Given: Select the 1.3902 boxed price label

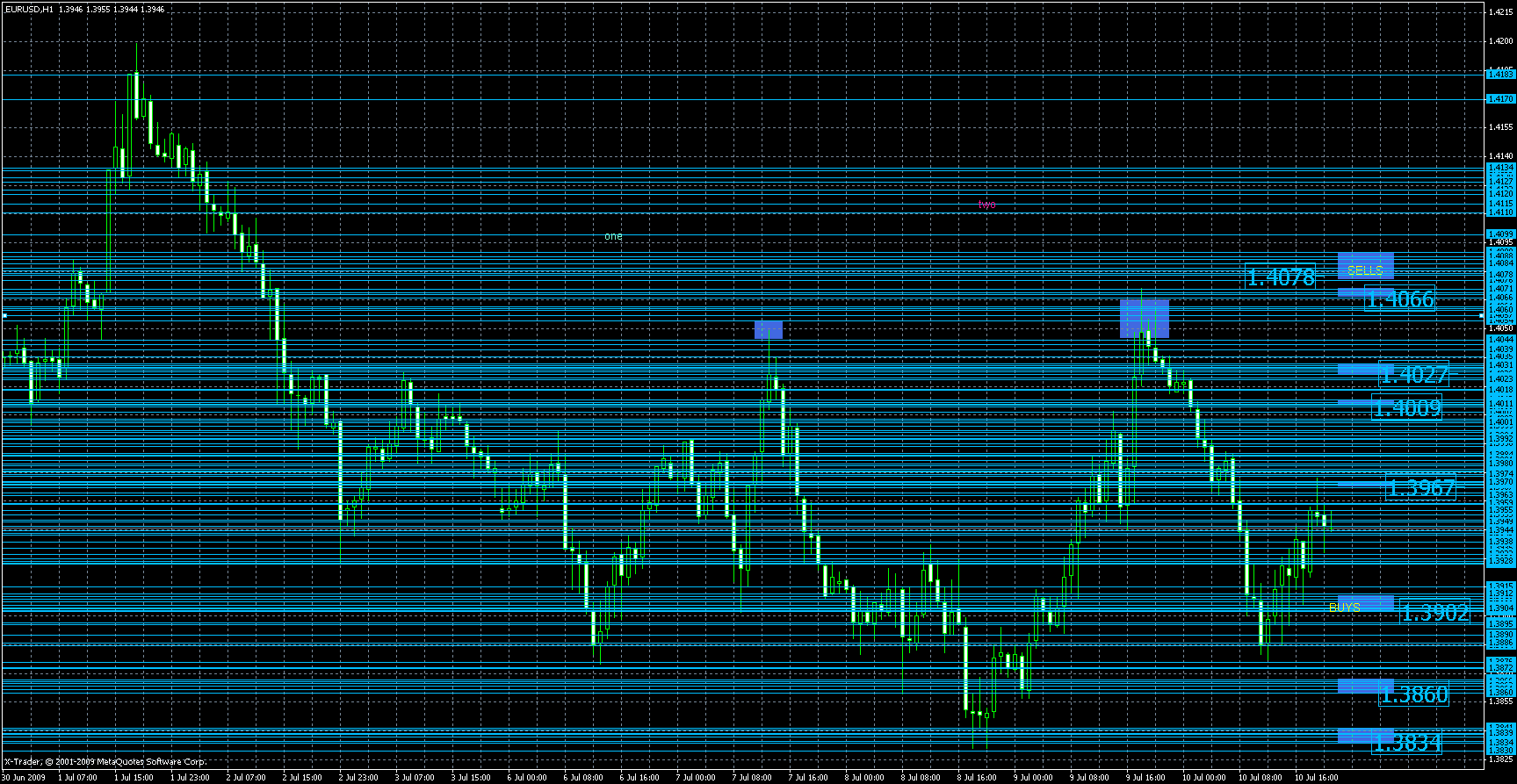Looking at the screenshot, I should tap(1434, 613).
